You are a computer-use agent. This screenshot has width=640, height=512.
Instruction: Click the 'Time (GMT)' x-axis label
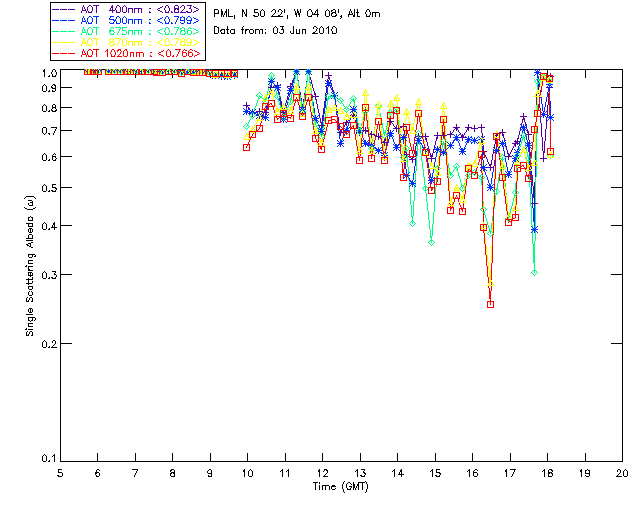click(341, 486)
